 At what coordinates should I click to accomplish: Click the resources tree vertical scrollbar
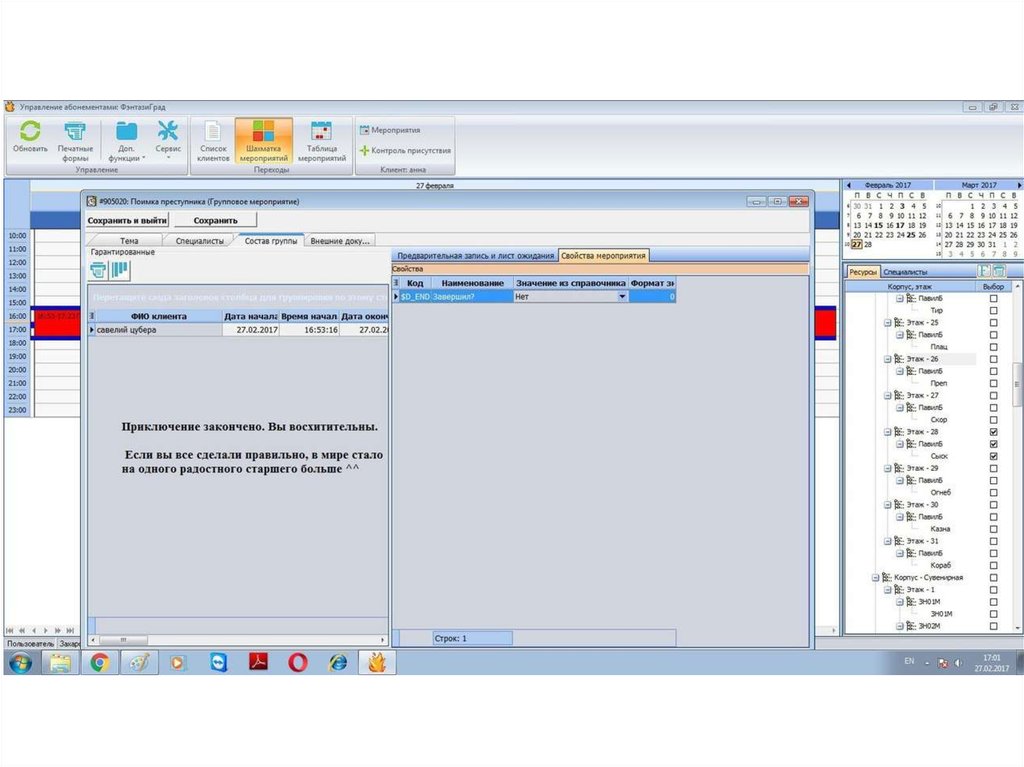[1017, 385]
